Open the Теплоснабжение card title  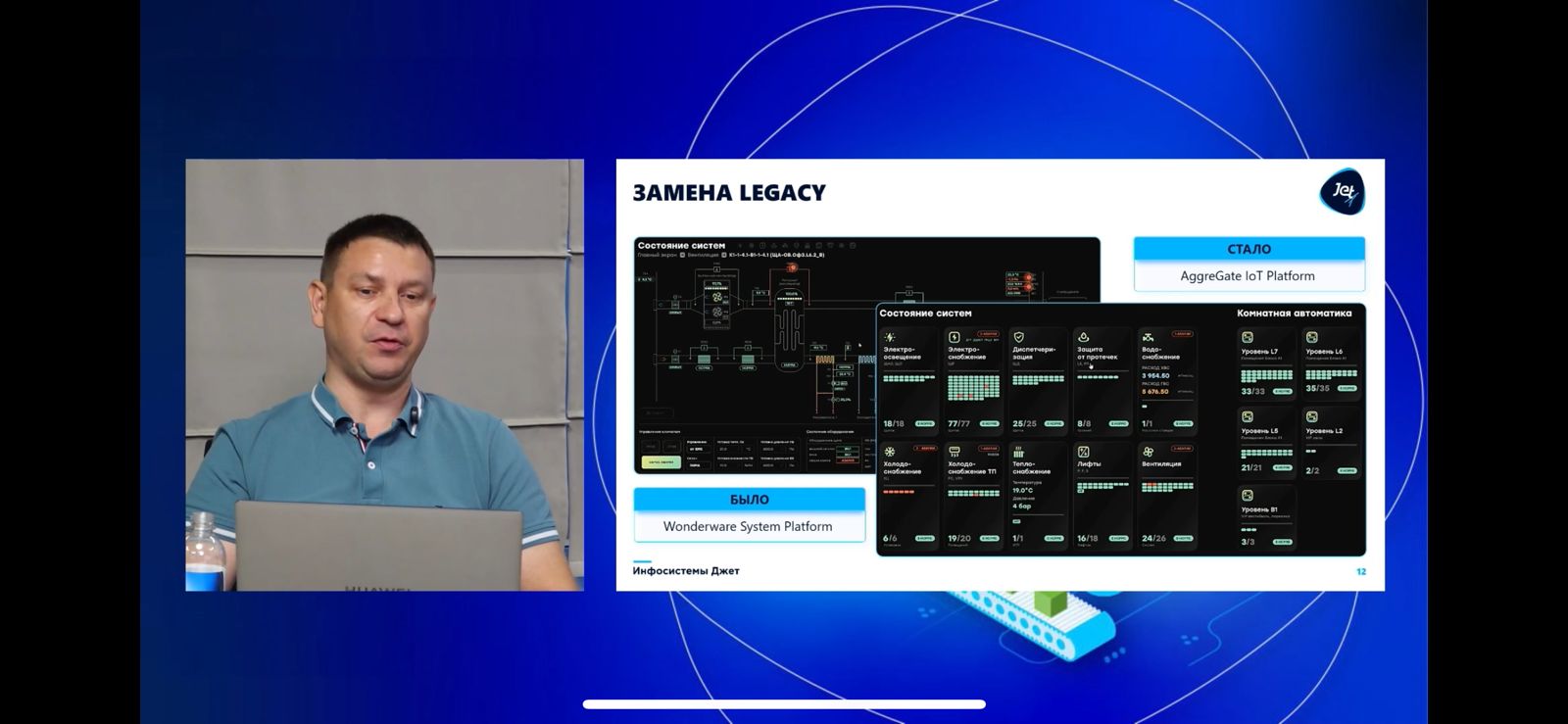1031,467
